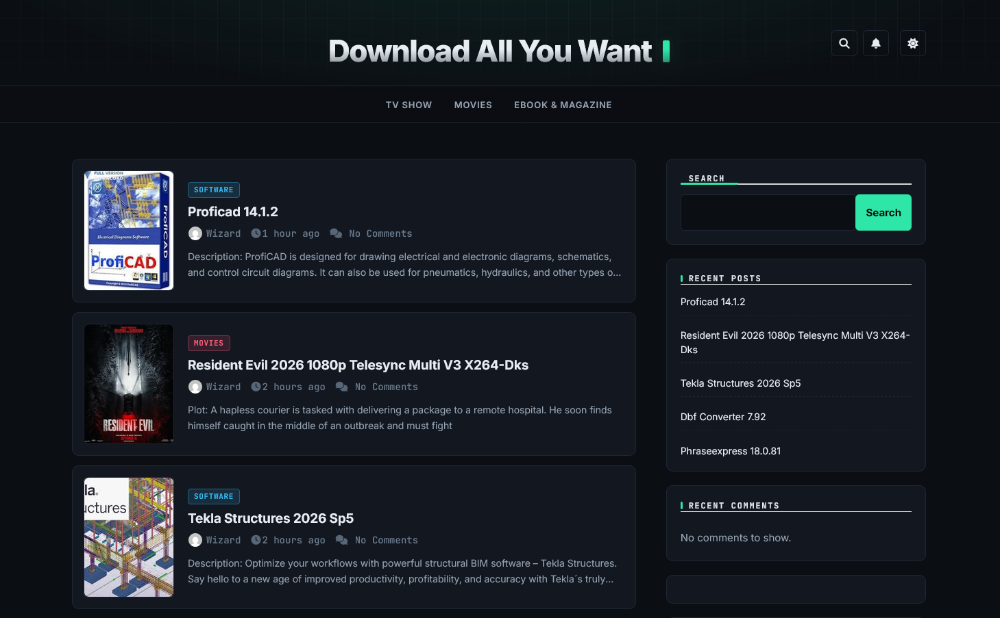Click 'No comments to show.' text

coord(735,538)
